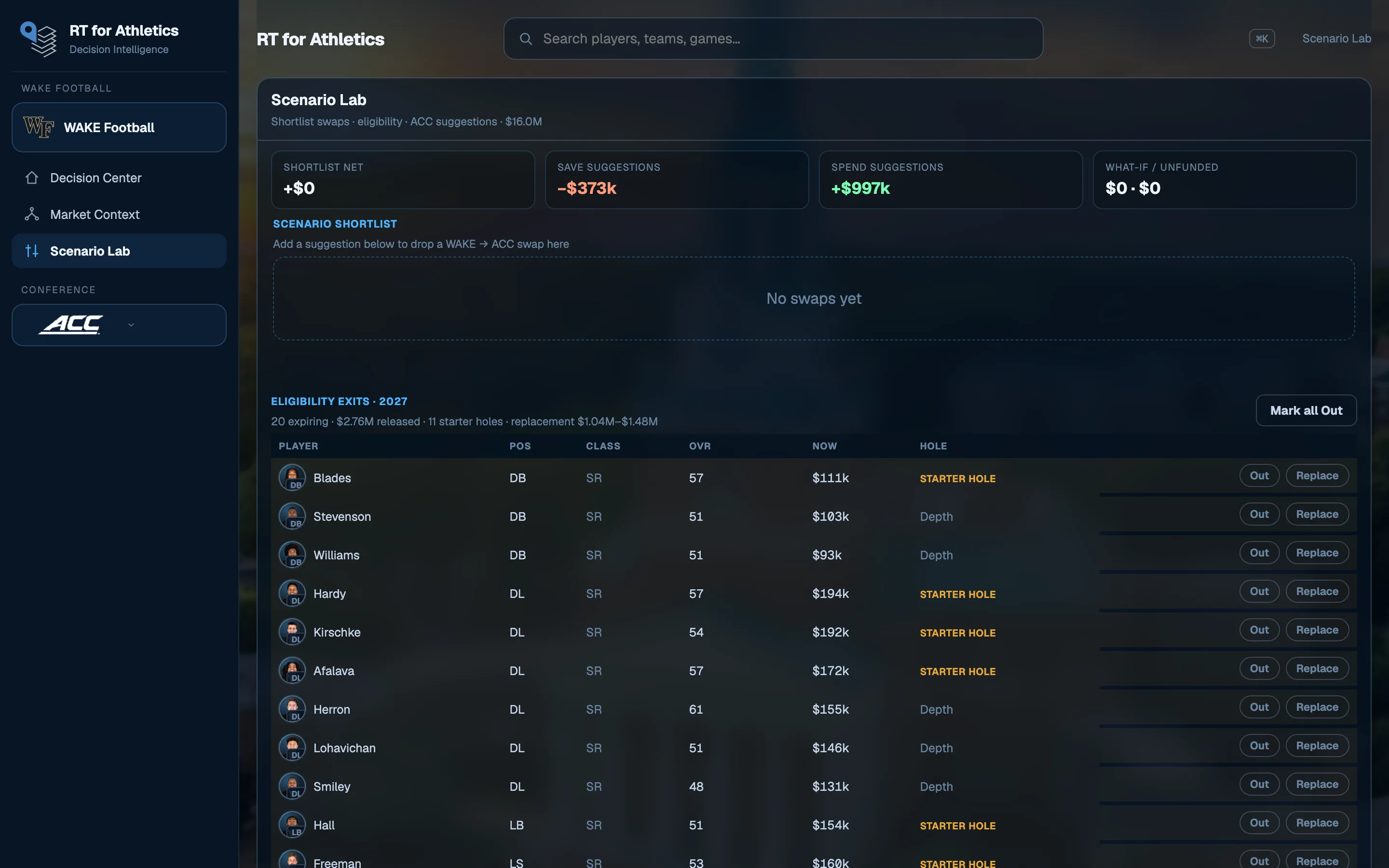Click the Eligibility Exits 2027 heading
Image resolution: width=1389 pixels, height=868 pixels.
(339, 401)
